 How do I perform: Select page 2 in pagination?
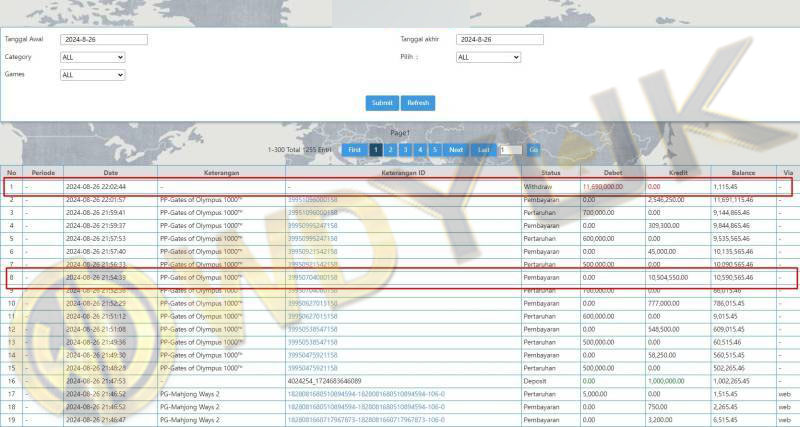click(390, 149)
